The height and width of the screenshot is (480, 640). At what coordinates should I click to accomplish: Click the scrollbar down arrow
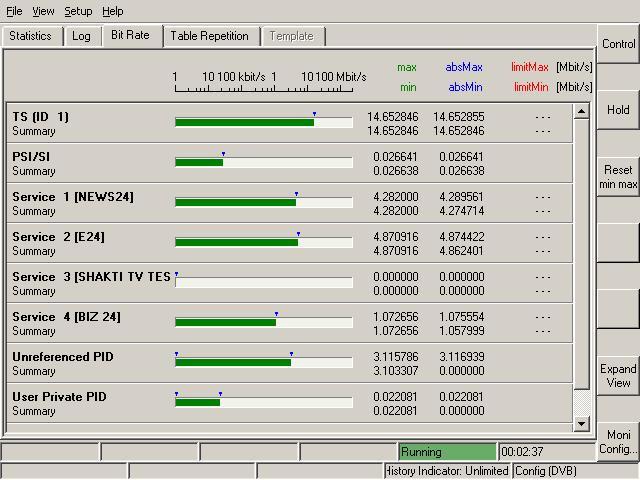tap(582, 424)
